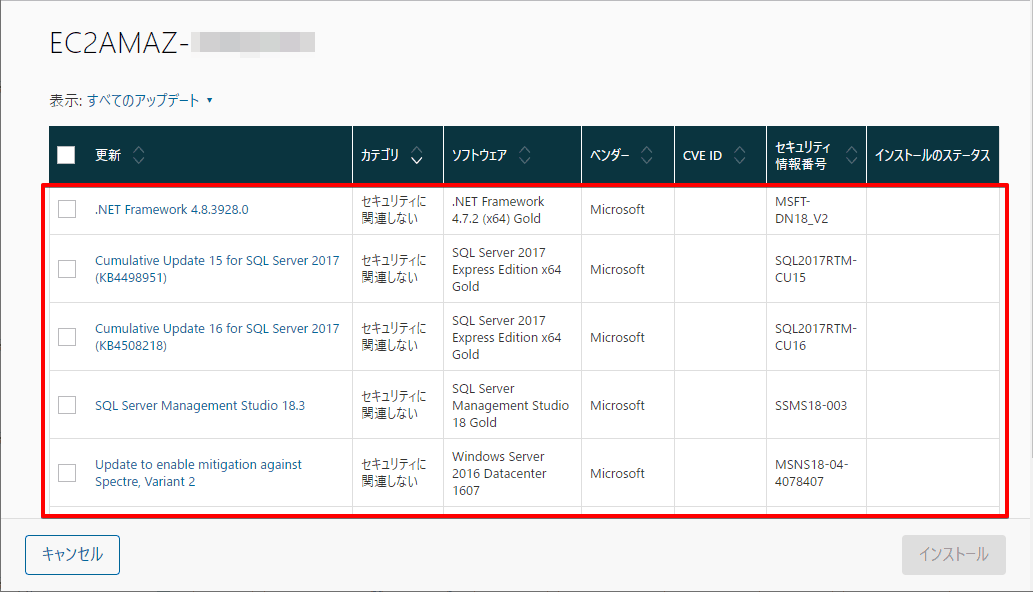Tick the select-all checkbox in the table header
This screenshot has width=1033, height=592.
pos(66,155)
